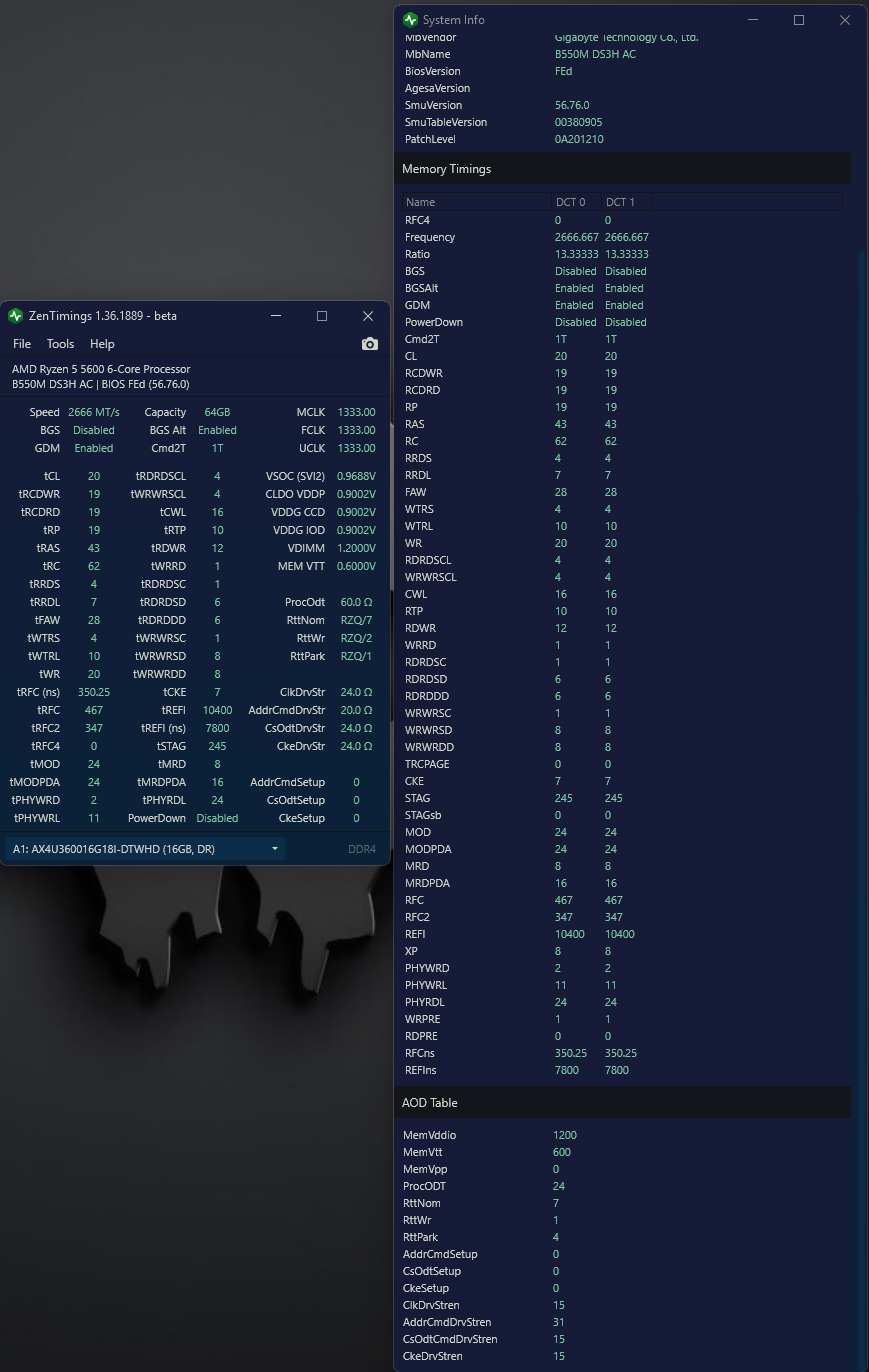This screenshot has height=1372, width=869.
Task: Click the RttPark RZQ/1 value
Action: click(x=356, y=656)
